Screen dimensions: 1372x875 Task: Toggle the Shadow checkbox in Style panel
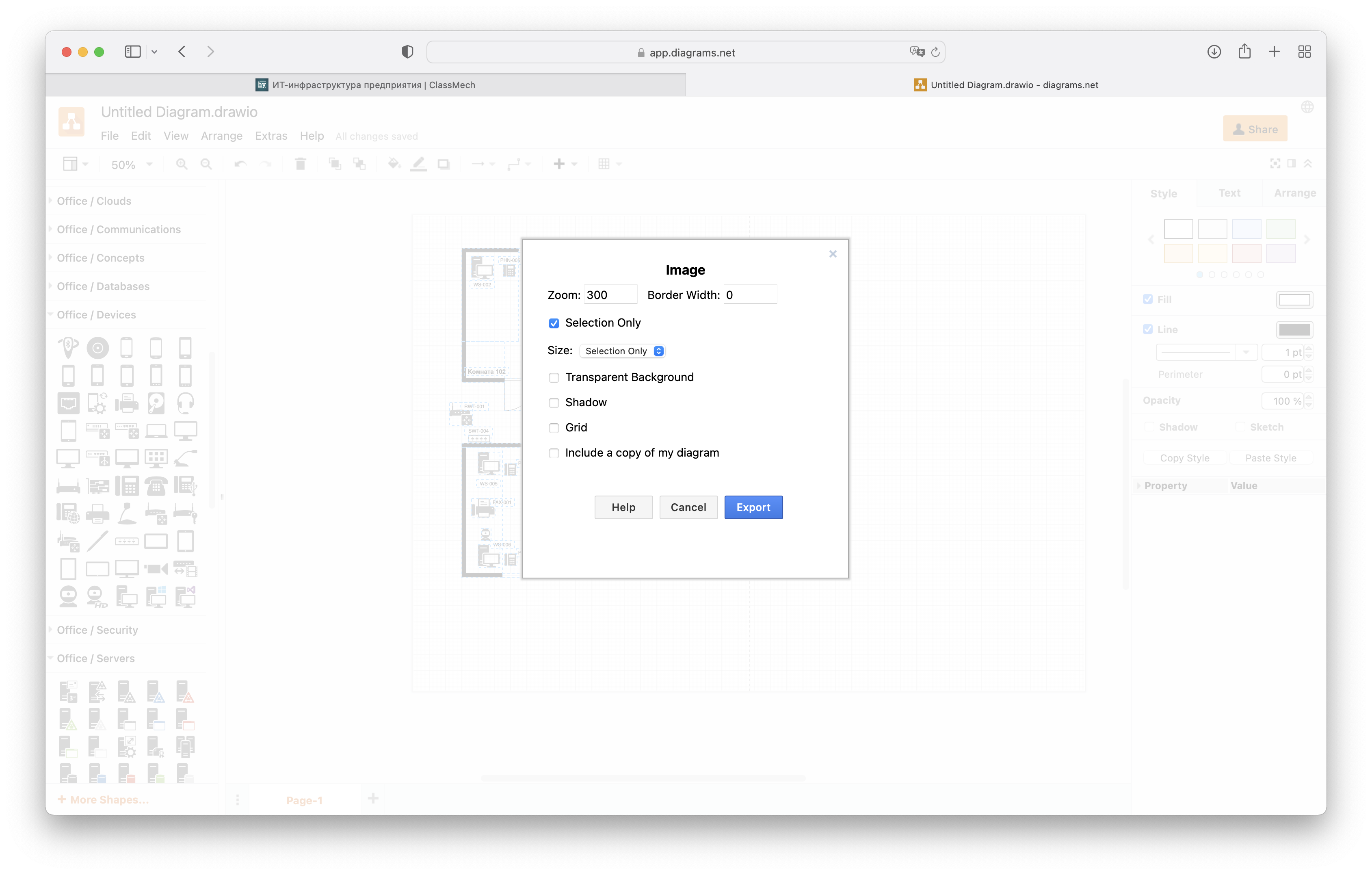point(1149,427)
